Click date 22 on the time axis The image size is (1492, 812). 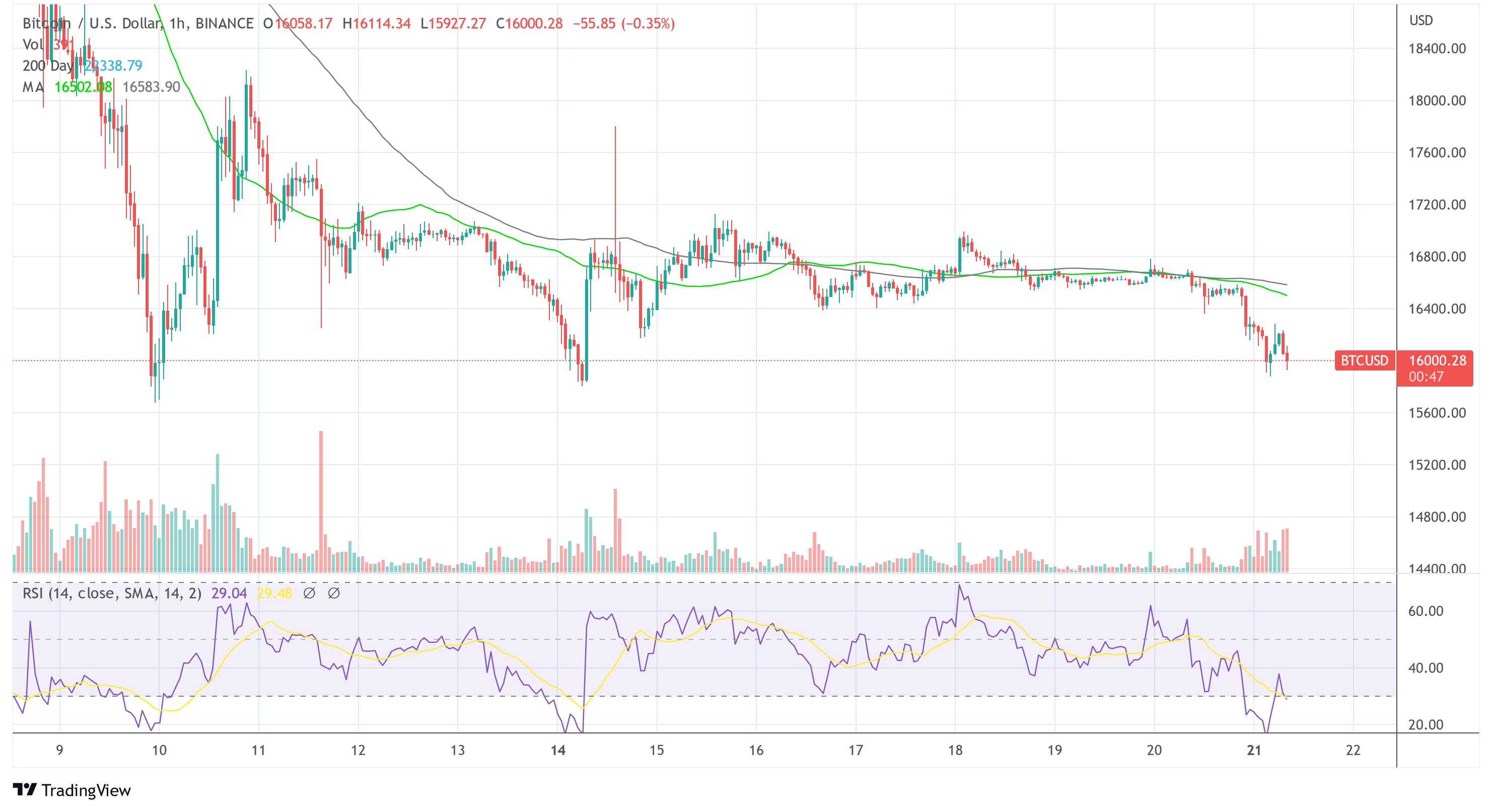pyautogui.click(x=1353, y=750)
